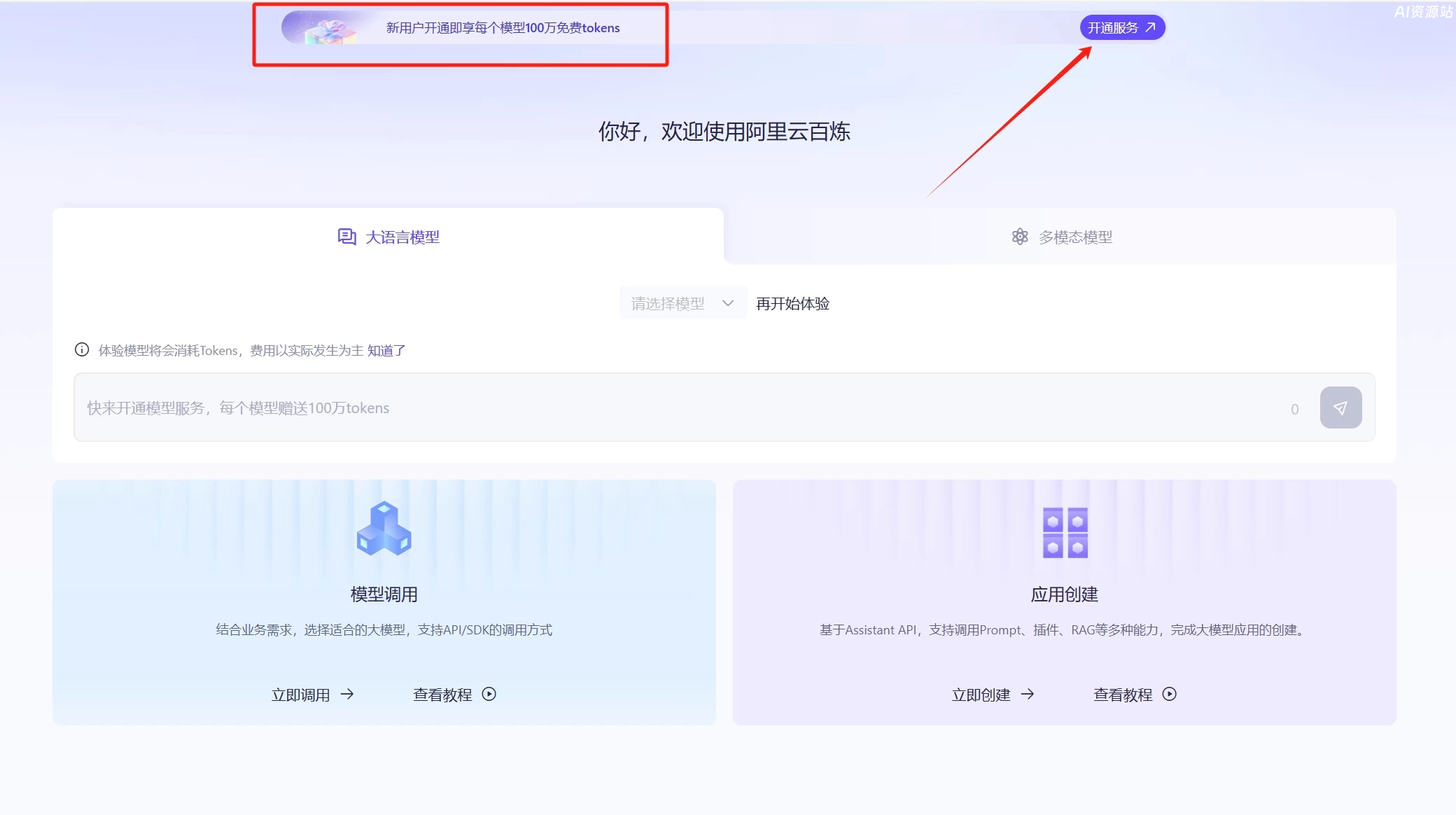Click the 立即调用 link
Viewport: 1456px width, 815px height.
pos(301,694)
